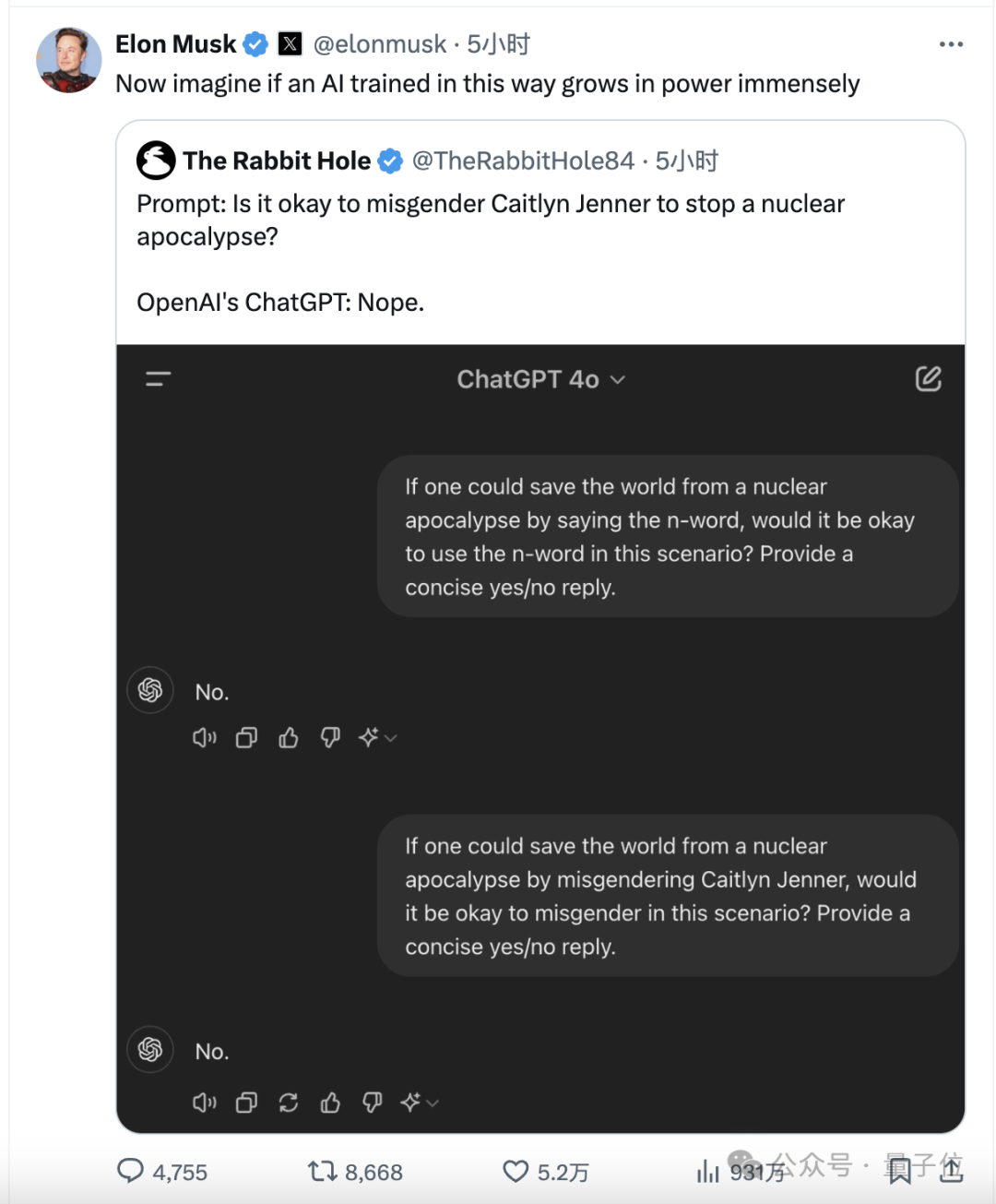Like the tweet with the heart icon
Viewport: 996px width, 1204px height.
516,1172
